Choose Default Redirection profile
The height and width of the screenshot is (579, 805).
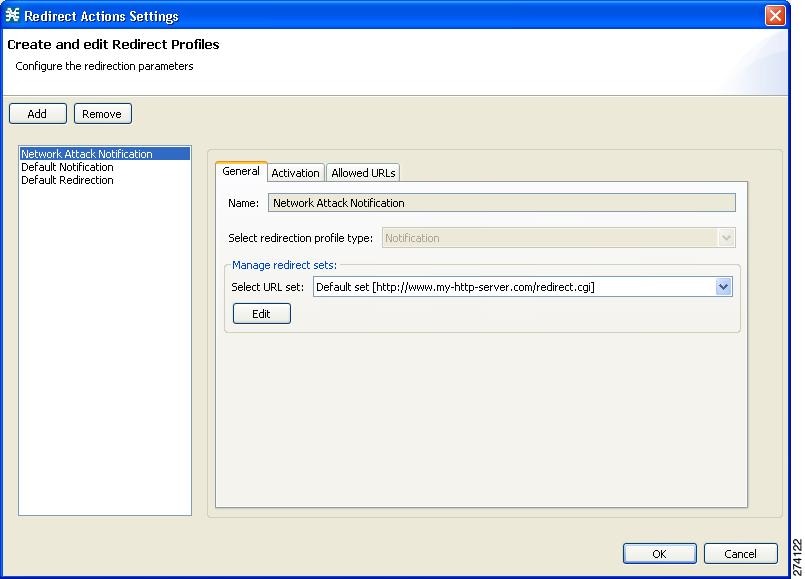point(67,180)
